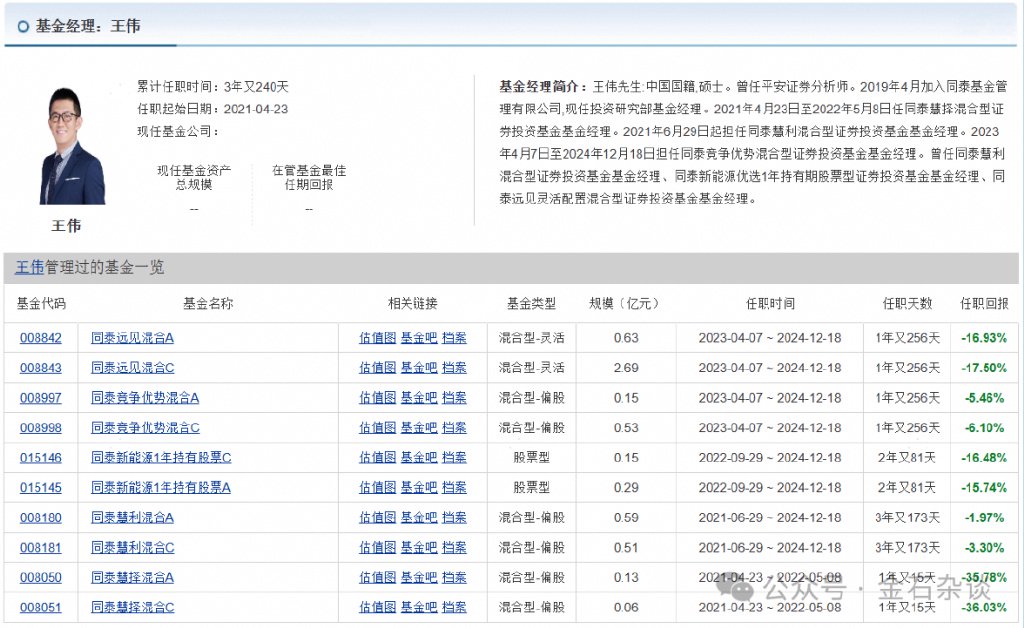Click 估值图 link in the 008843 row
Screen dimensions: 1024x628
click(x=377, y=368)
